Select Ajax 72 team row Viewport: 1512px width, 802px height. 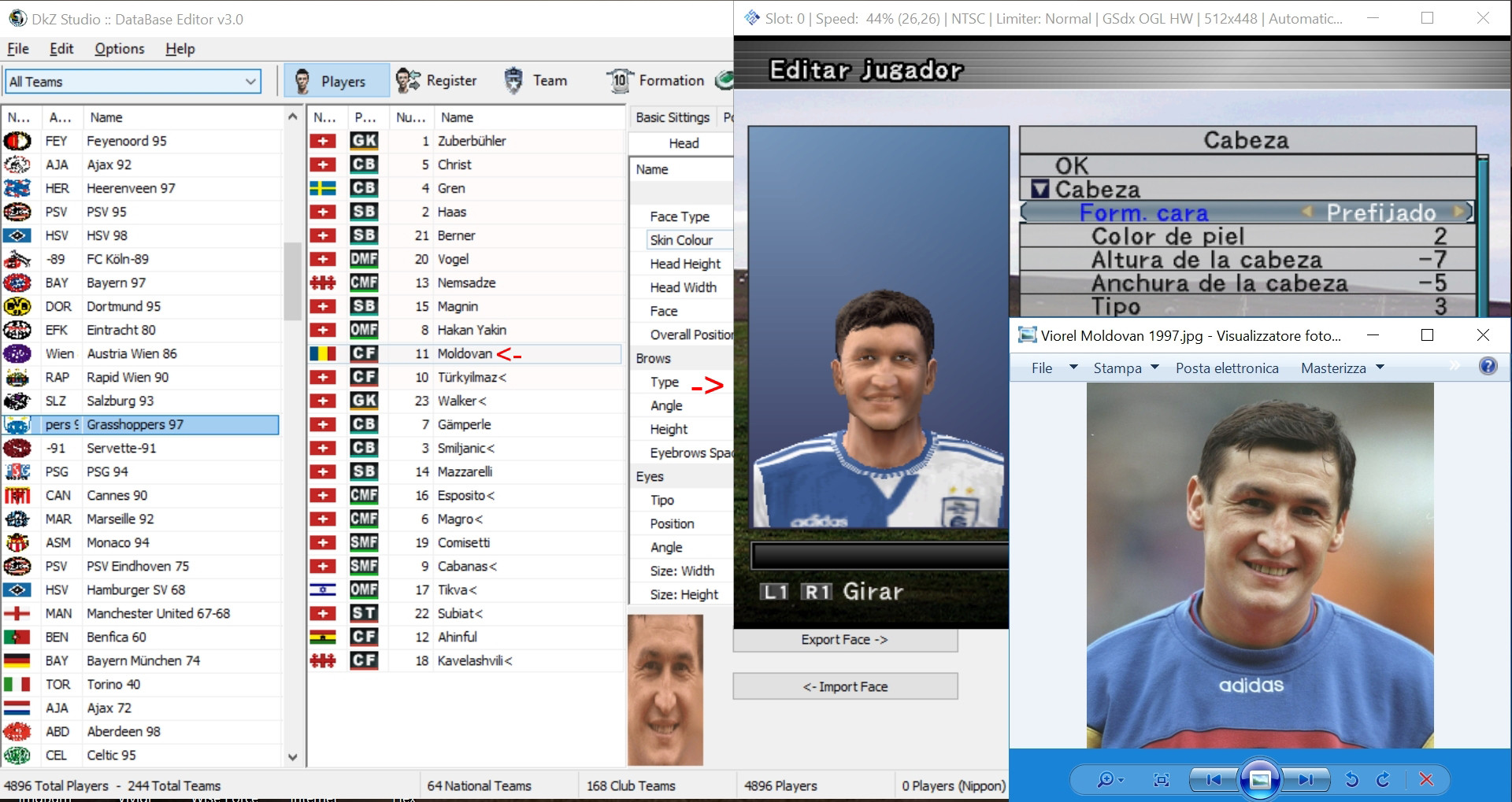coord(141,708)
